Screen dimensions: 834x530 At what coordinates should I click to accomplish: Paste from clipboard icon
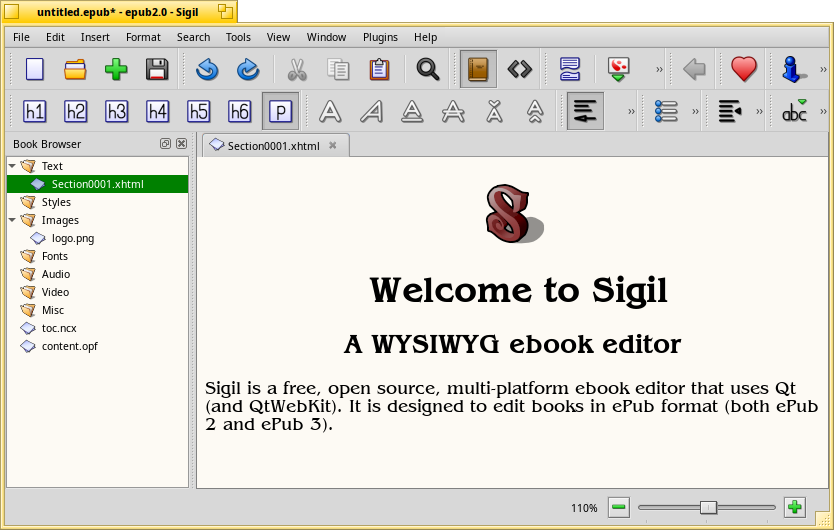[379, 69]
